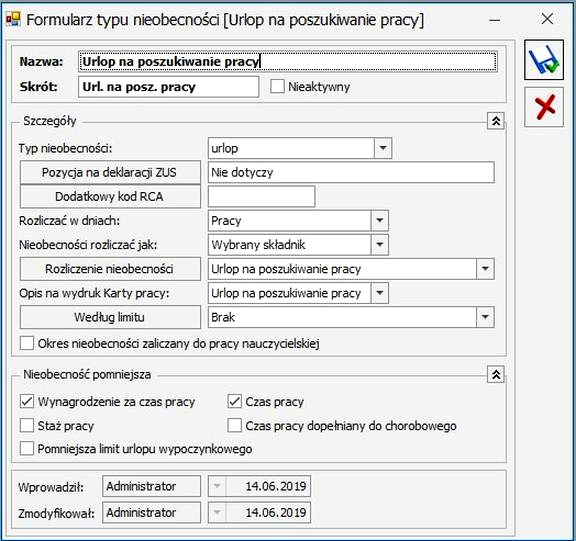Collapse the Szczegóły section
The width and height of the screenshot is (576, 541).
click(x=496, y=121)
